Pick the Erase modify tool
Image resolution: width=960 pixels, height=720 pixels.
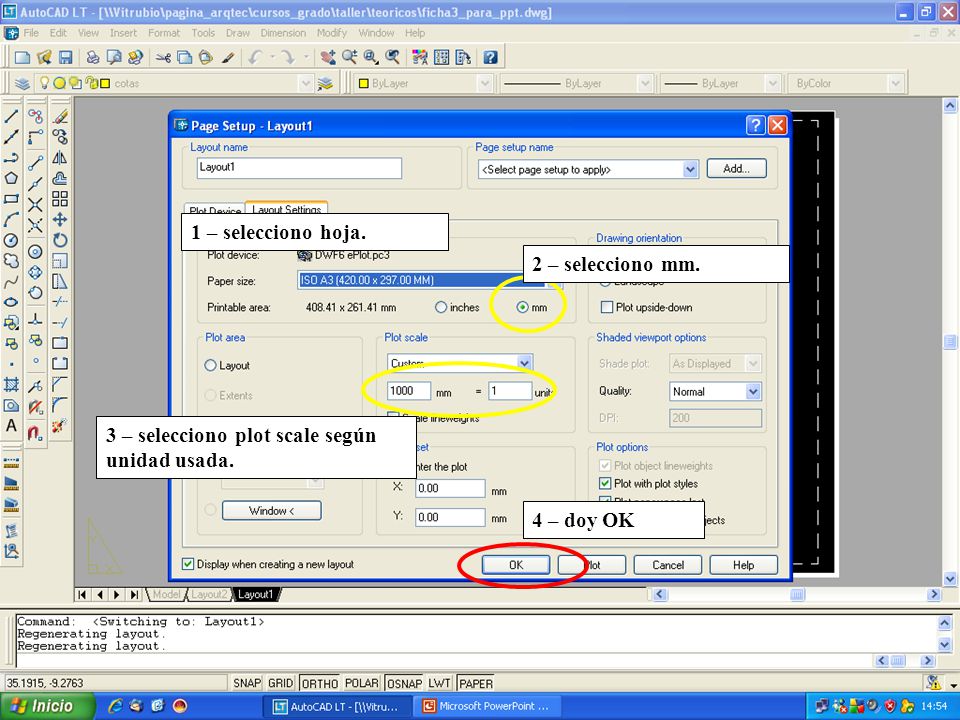60,116
